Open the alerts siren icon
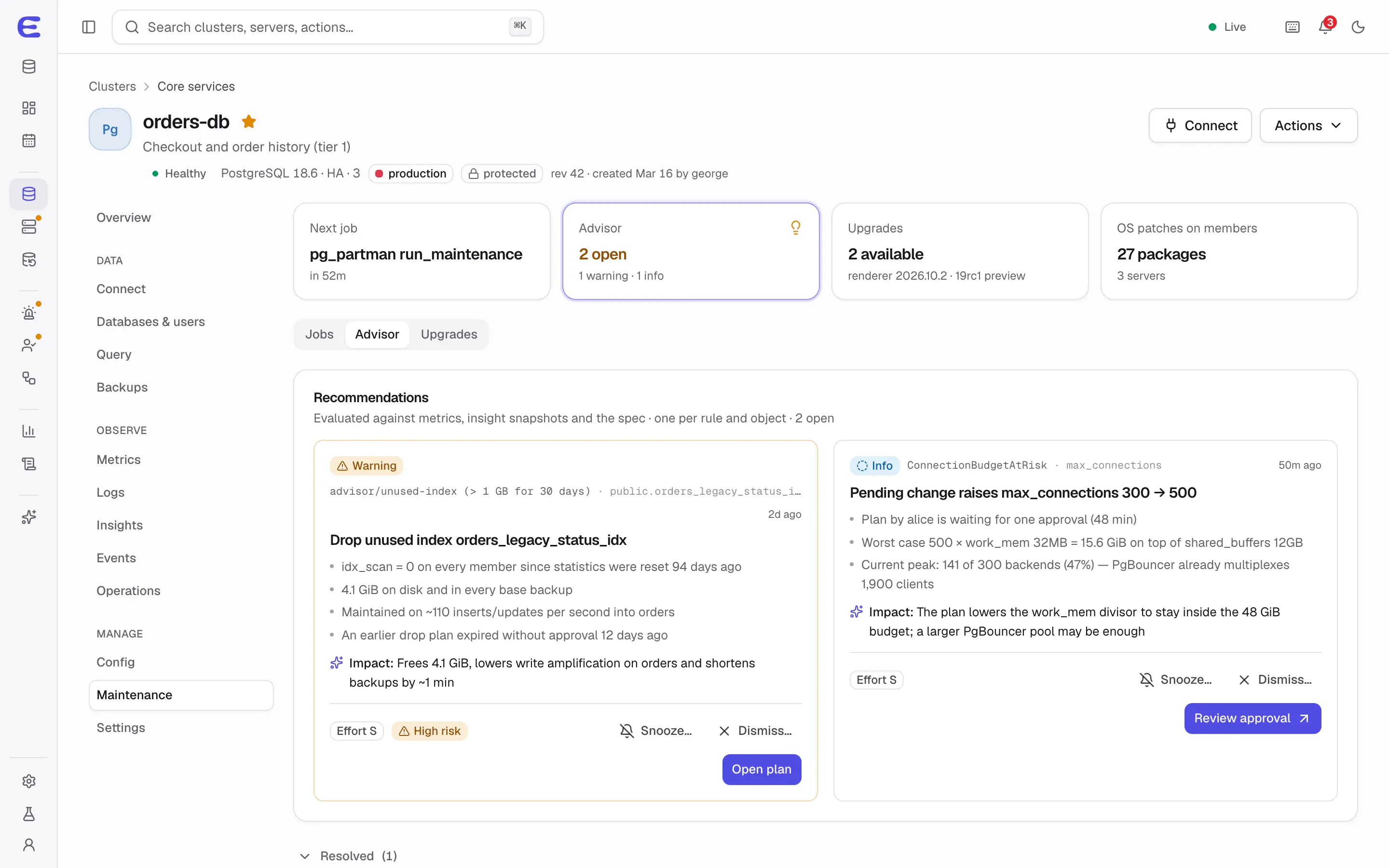The image size is (1389, 868). tap(29, 312)
